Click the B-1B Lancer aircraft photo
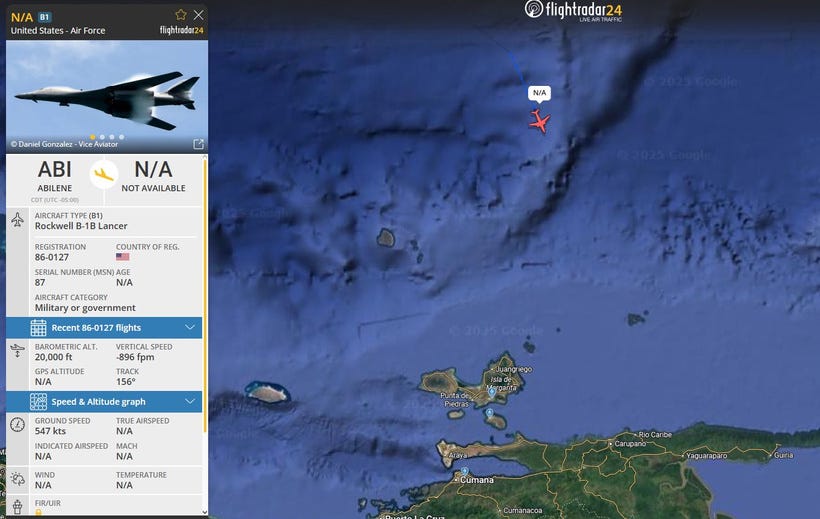The height and width of the screenshot is (519, 820). [x=107, y=97]
